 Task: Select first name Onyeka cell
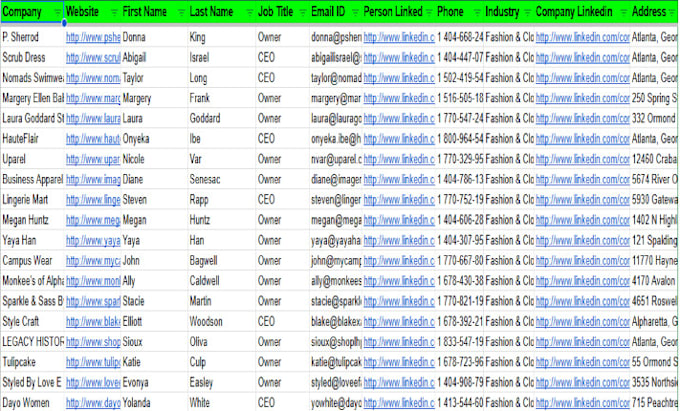click(154, 139)
